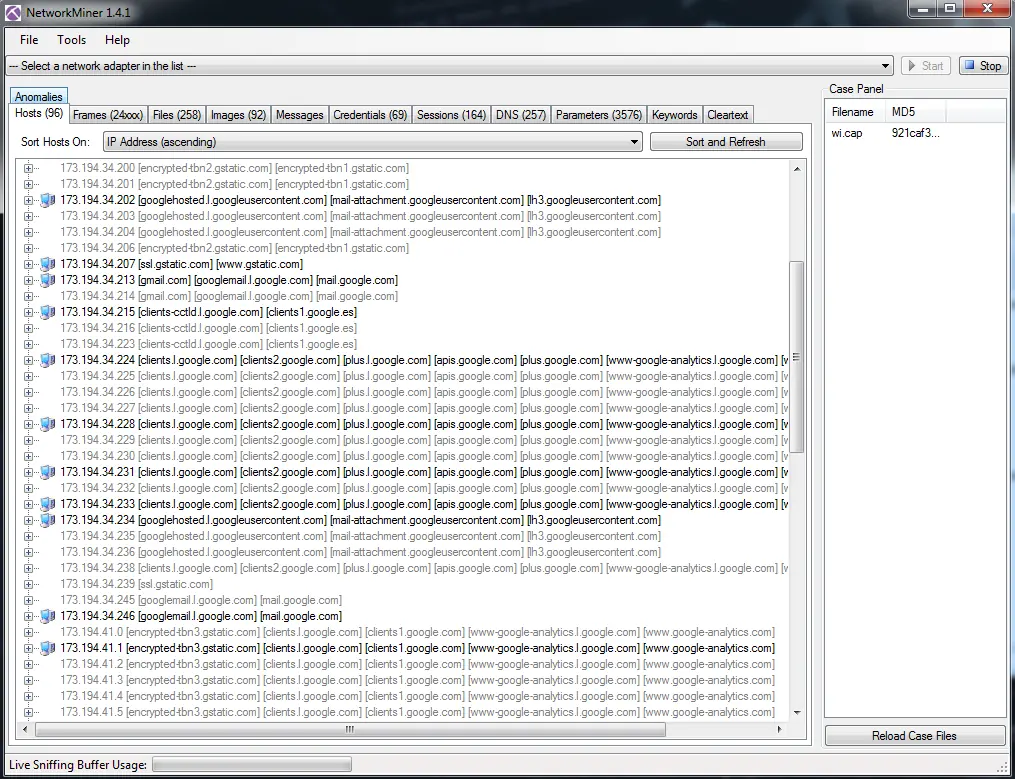This screenshot has width=1015, height=779.
Task: Open the Help menu
Action: (x=117, y=40)
